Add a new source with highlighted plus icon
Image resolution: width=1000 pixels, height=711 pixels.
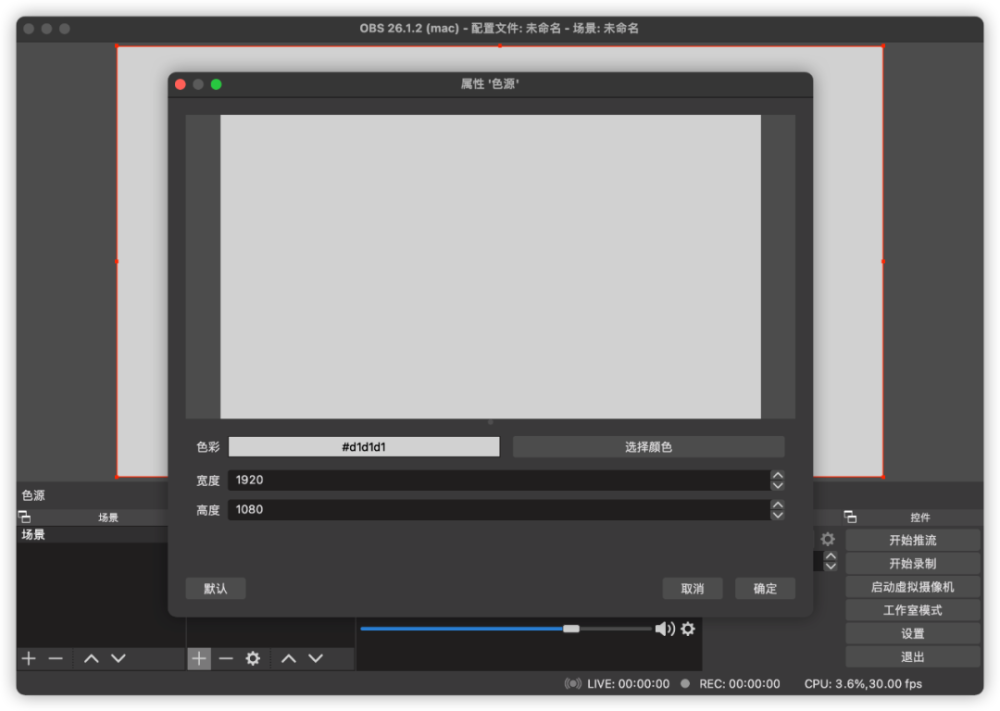click(x=199, y=658)
